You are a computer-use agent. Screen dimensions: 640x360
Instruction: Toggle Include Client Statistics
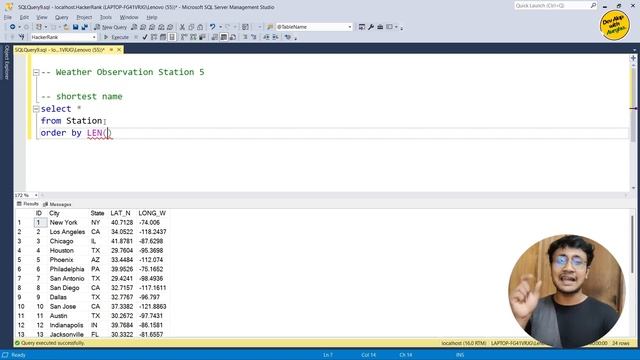pyautogui.click(x=202, y=37)
